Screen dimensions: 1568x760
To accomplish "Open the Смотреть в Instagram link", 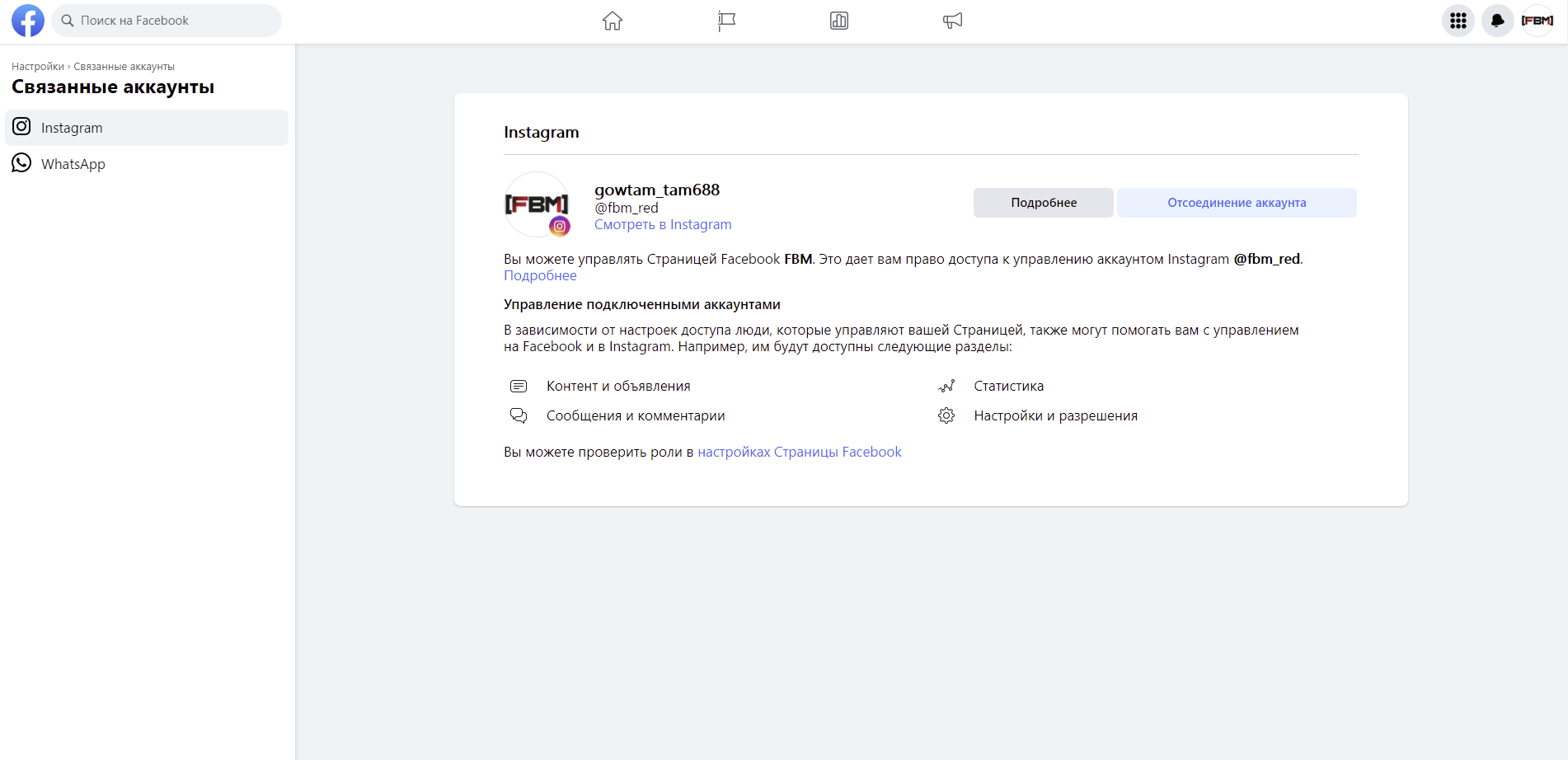I will tap(663, 224).
